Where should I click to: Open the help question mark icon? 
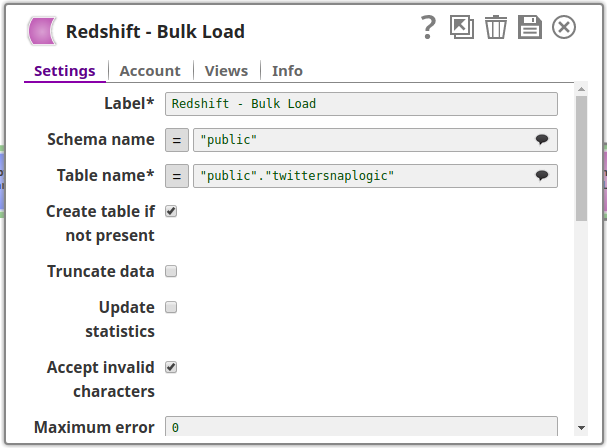point(428,27)
